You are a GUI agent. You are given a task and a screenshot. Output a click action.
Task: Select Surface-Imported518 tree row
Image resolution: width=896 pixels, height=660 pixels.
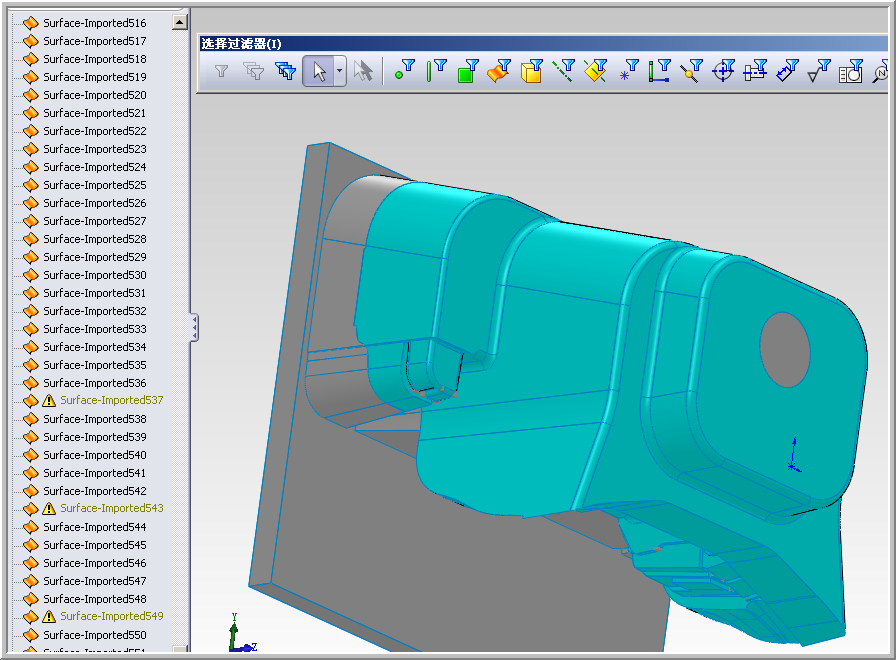click(x=95, y=59)
